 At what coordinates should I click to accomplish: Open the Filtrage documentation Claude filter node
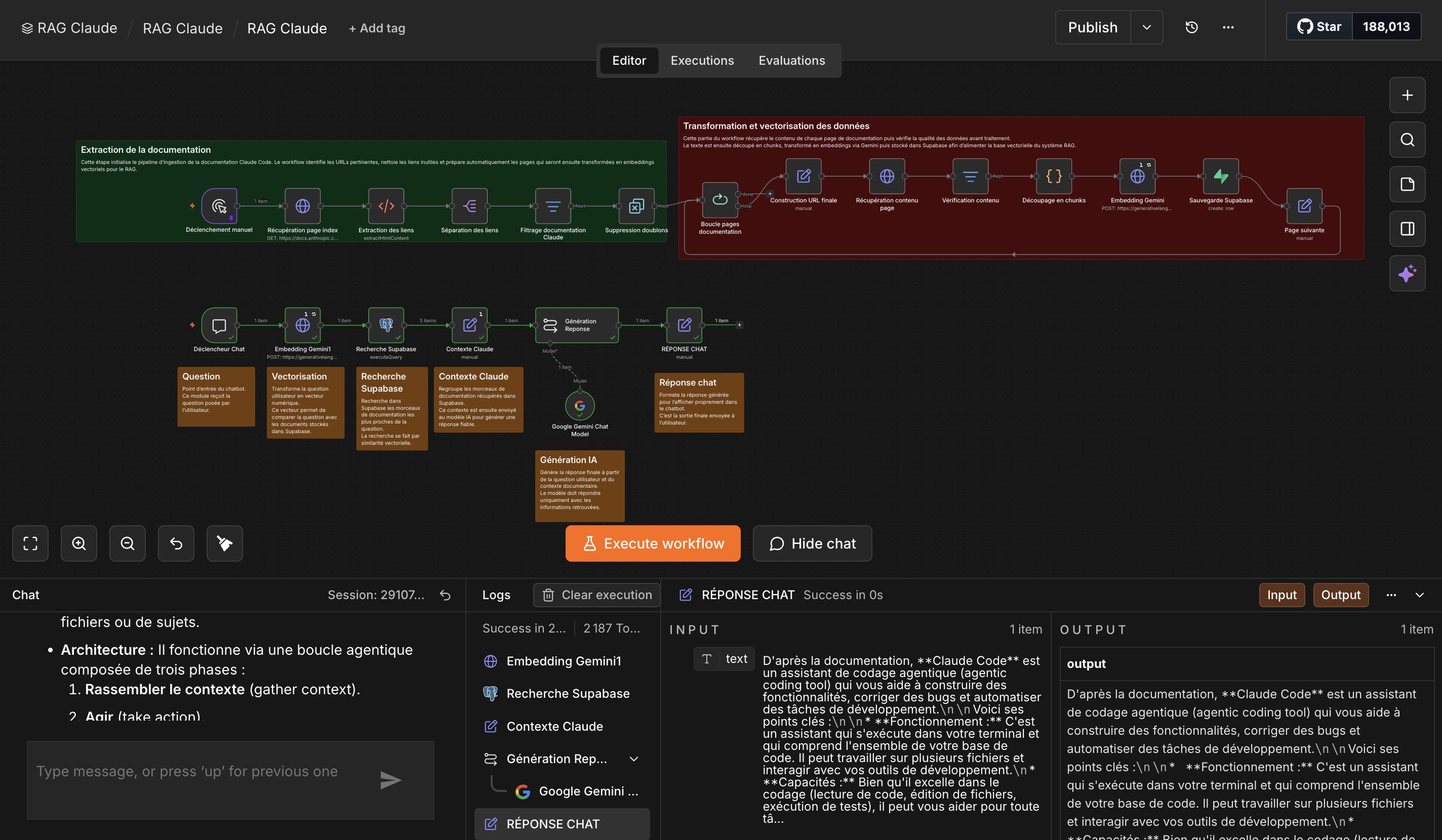coord(553,206)
